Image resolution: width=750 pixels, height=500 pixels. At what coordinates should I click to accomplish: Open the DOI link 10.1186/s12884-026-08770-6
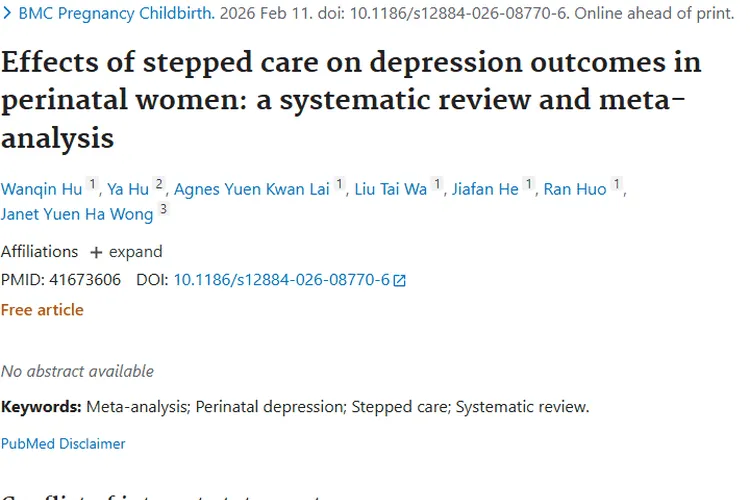pos(281,280)
